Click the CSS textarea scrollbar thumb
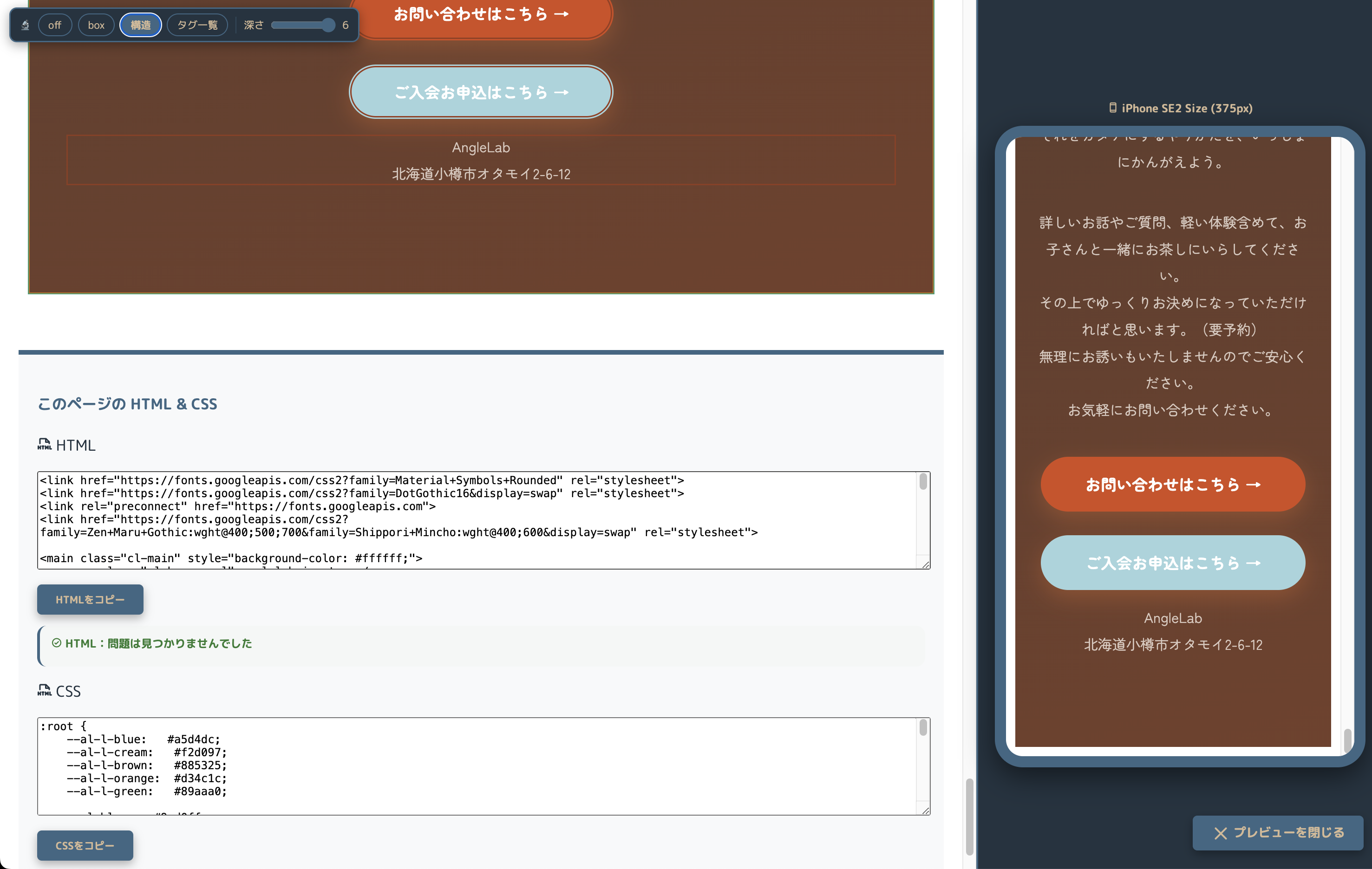 click(923, 728)
